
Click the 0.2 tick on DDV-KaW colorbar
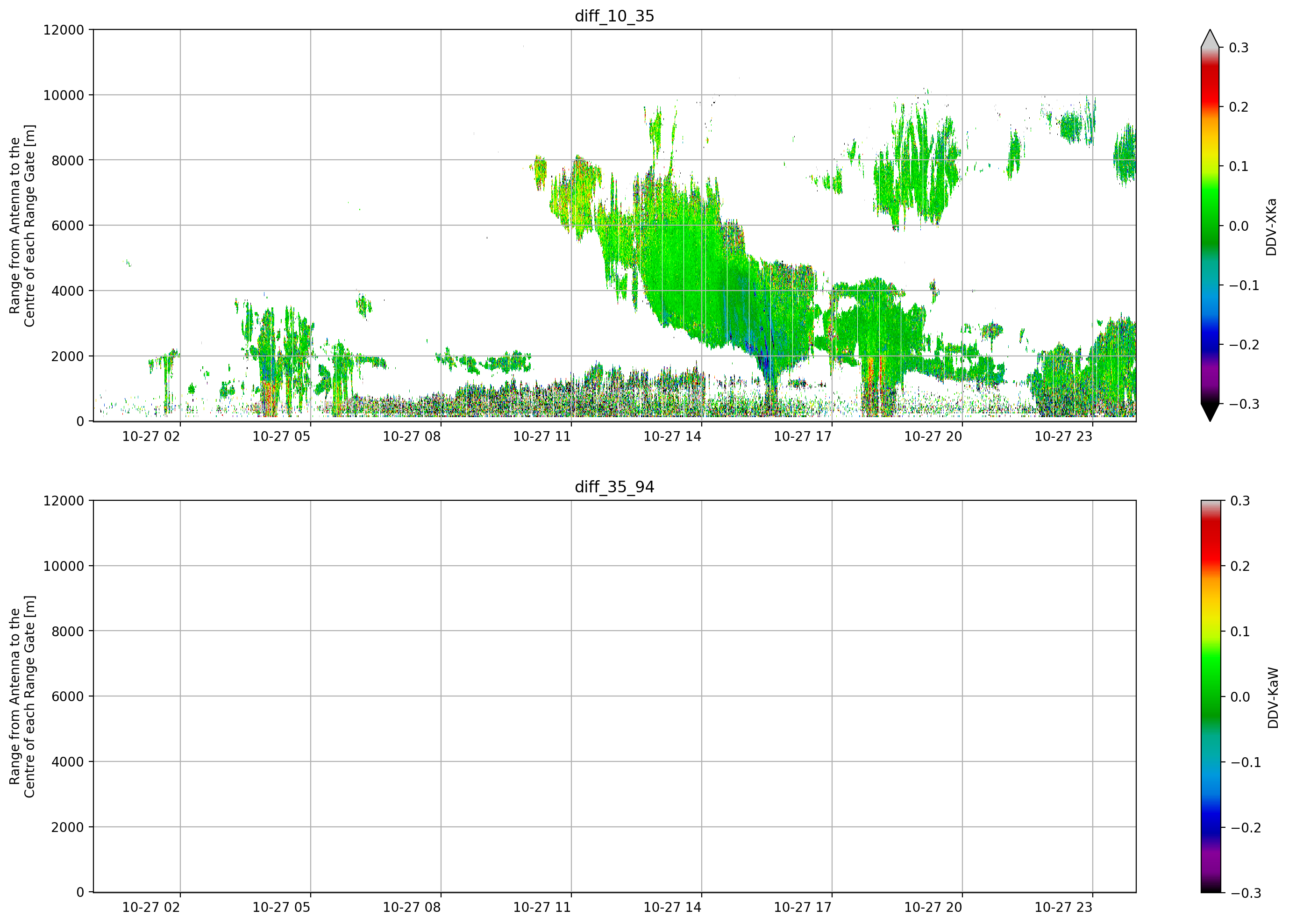pos(1240,566)
